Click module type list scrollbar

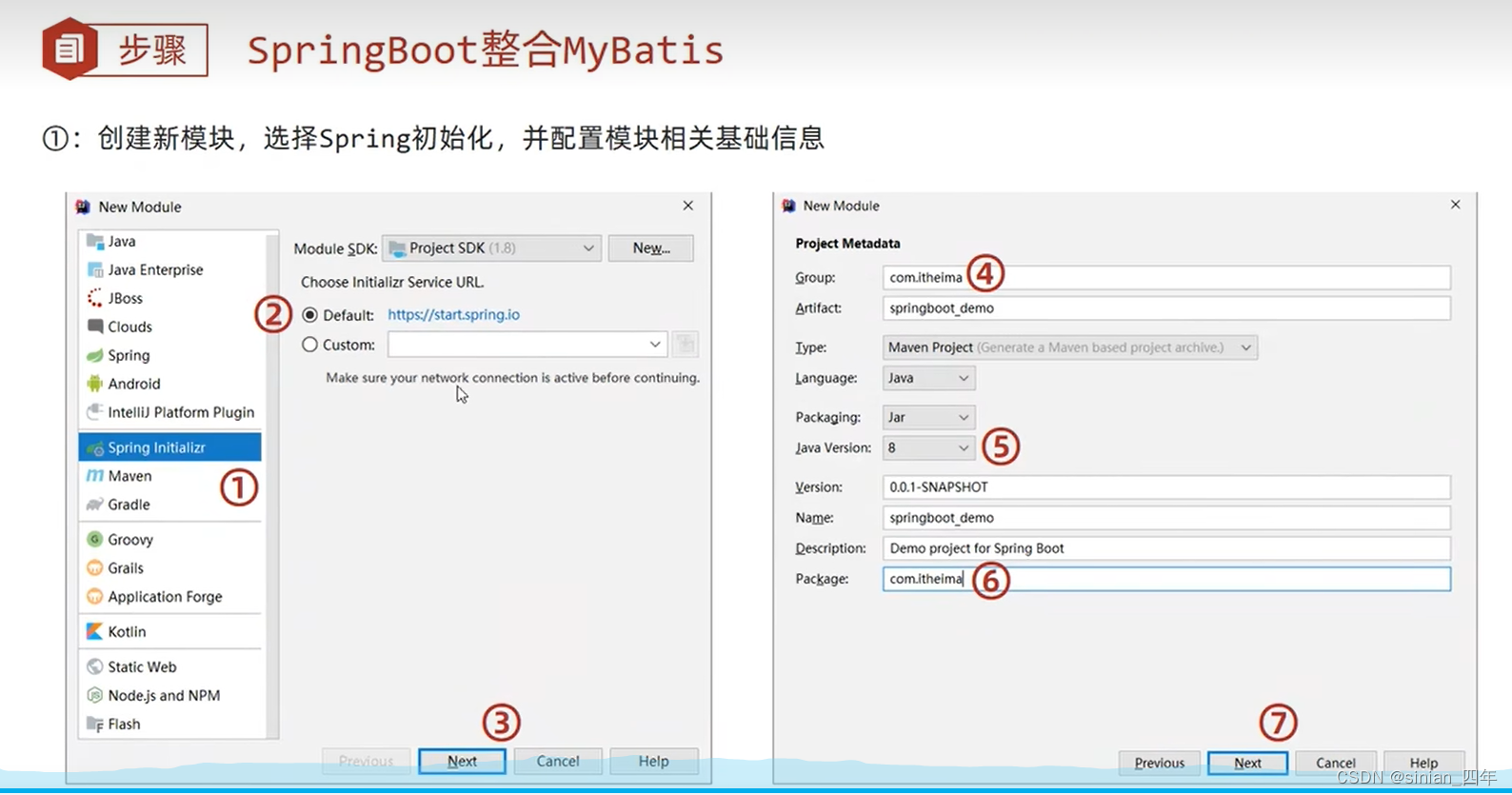click(x=272, y=486)
